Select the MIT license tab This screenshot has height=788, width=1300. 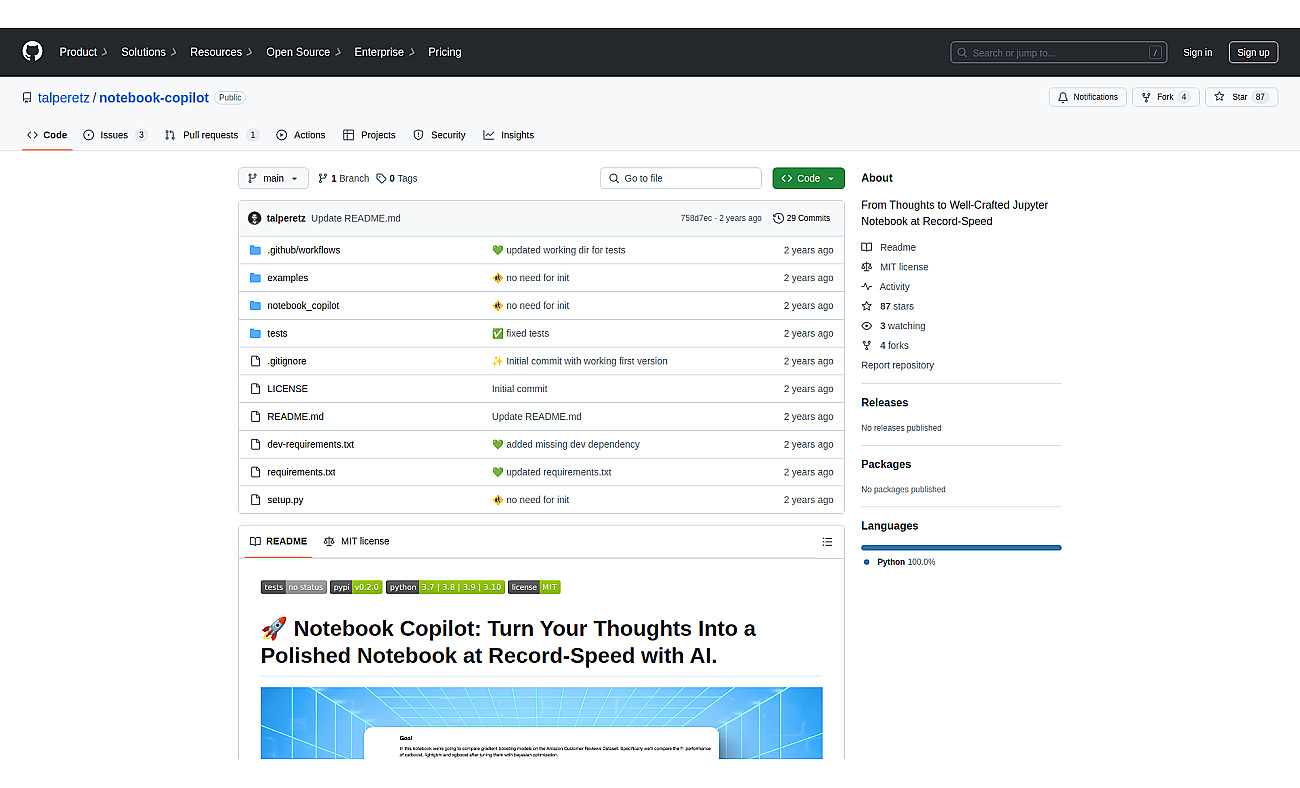click(x=356, y=541)
